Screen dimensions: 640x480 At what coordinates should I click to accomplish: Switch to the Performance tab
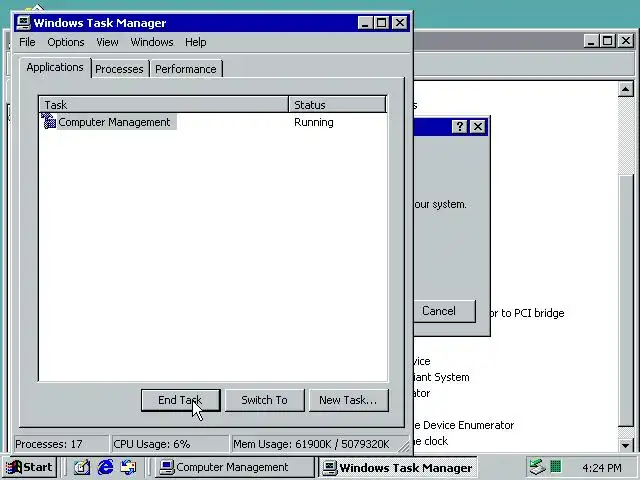coord(186,69)
